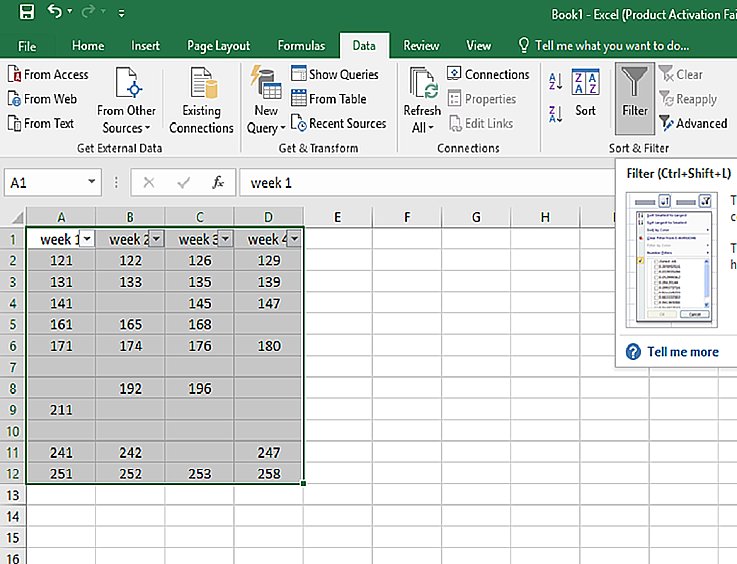Click the Undo arrow icon
737x564 pixels.
(x=55, y=11)
